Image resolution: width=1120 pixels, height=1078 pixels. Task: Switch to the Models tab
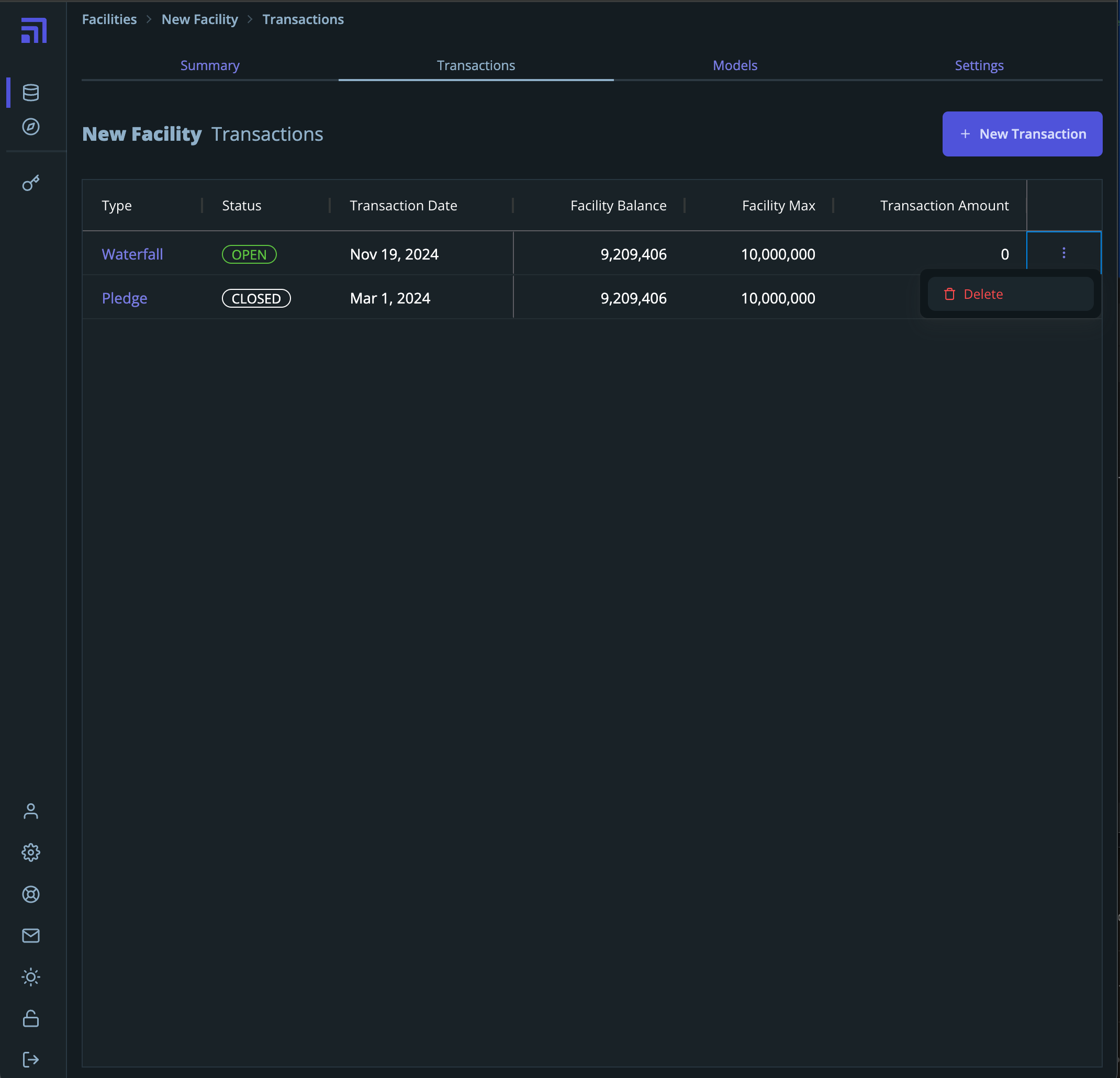point(735,66)
